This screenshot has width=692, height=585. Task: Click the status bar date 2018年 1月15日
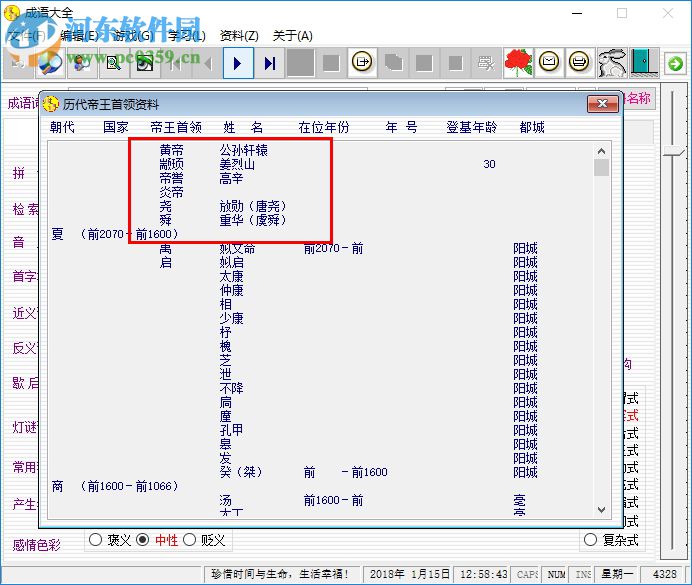[x=409, y=574]
